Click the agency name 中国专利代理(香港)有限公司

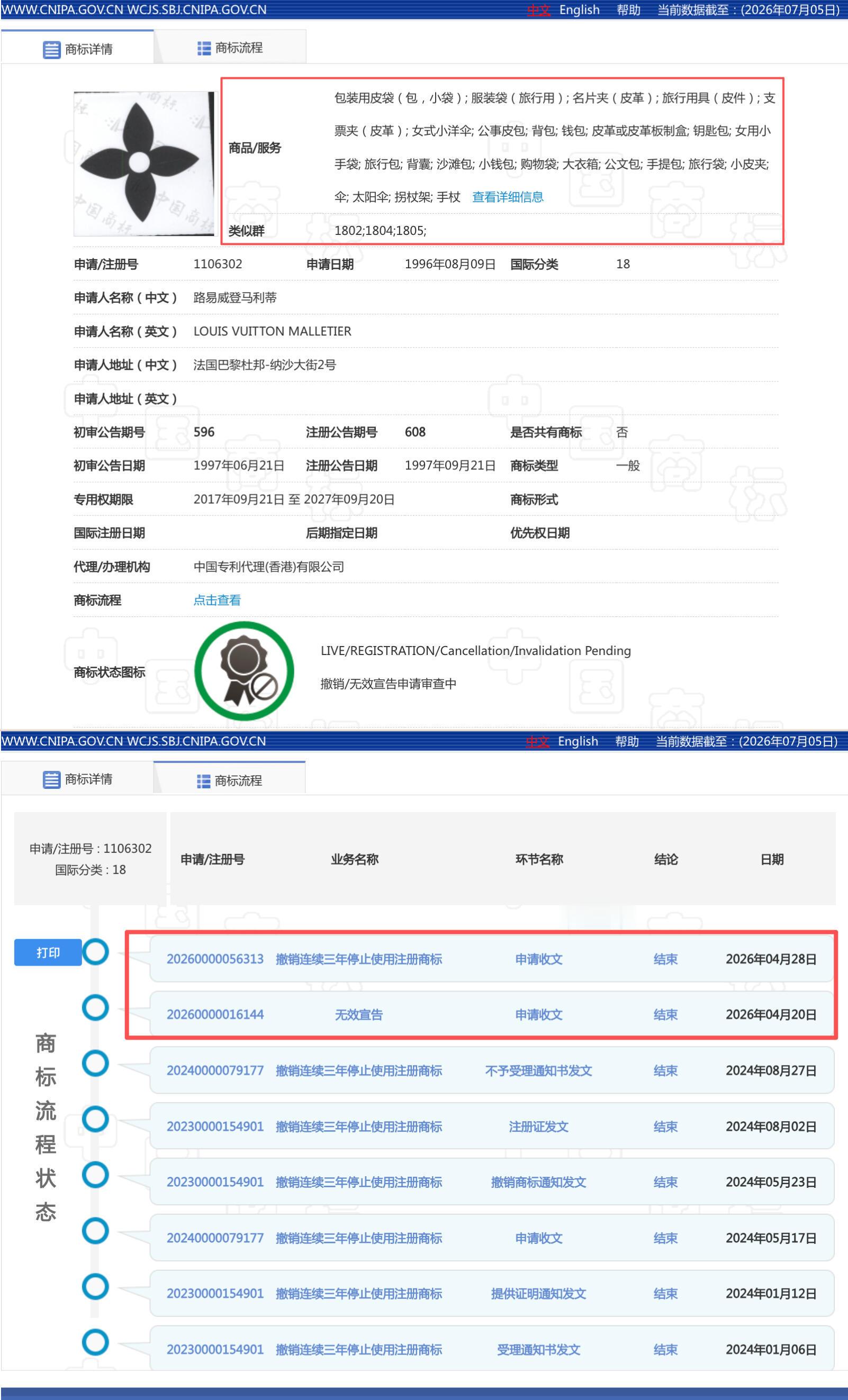pos(269,567)
